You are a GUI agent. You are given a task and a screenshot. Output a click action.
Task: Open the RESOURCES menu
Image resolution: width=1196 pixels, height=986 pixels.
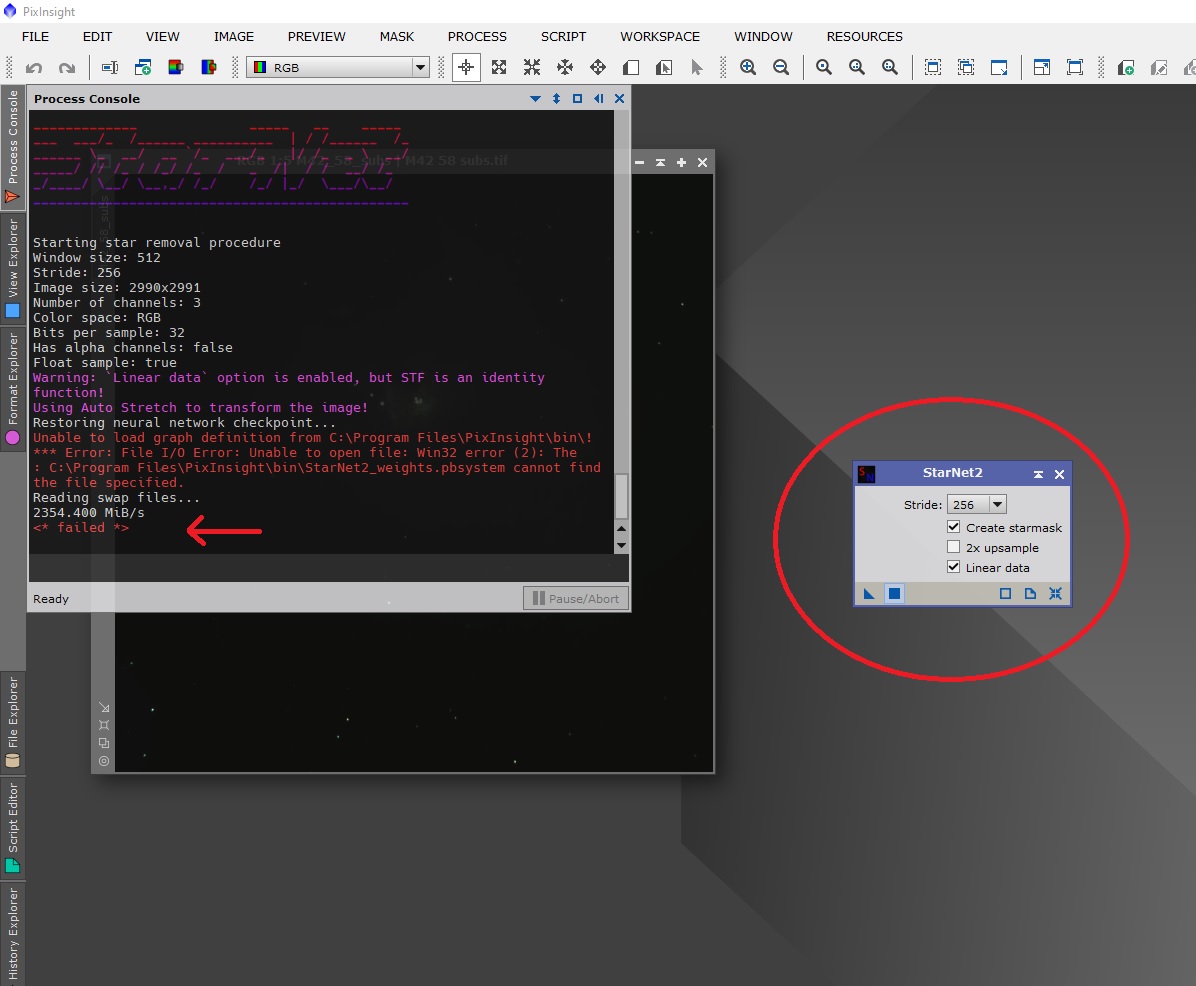click(x=864, y=37)
